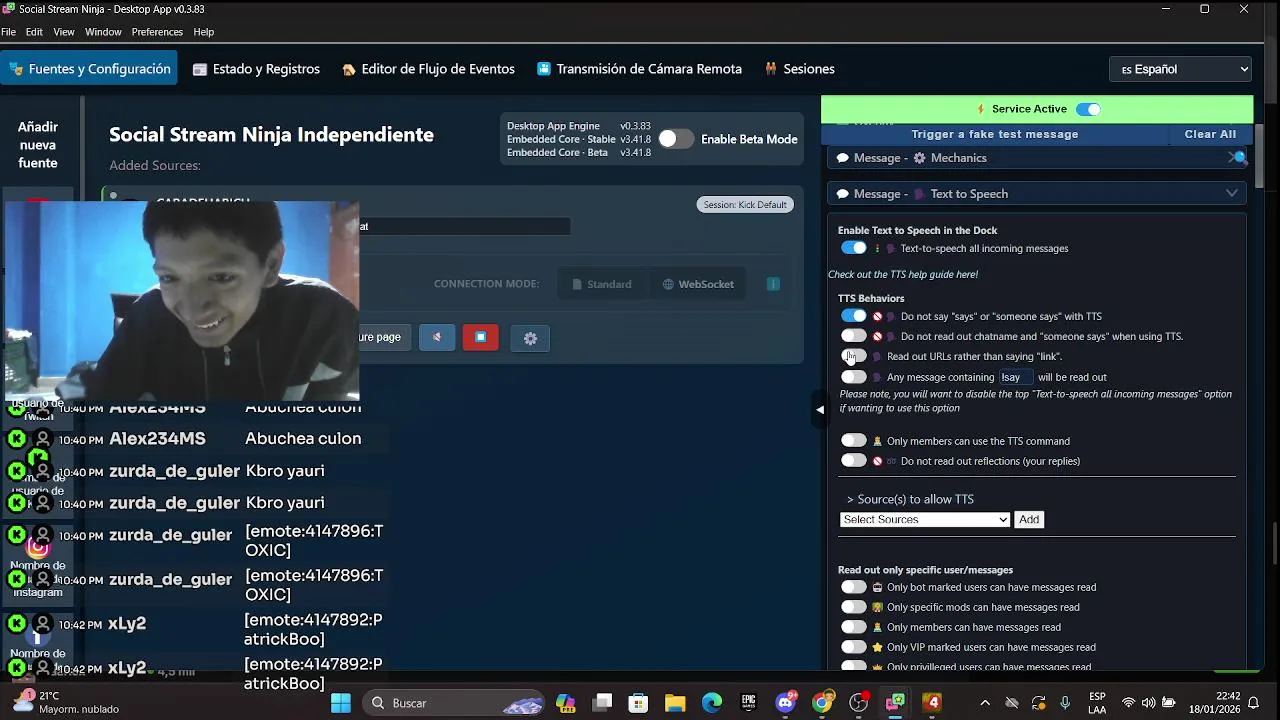Open the Preferences menu
The width and height of the screenshot is (1280, 720).
pyautogui.click(x=157, y=32)
